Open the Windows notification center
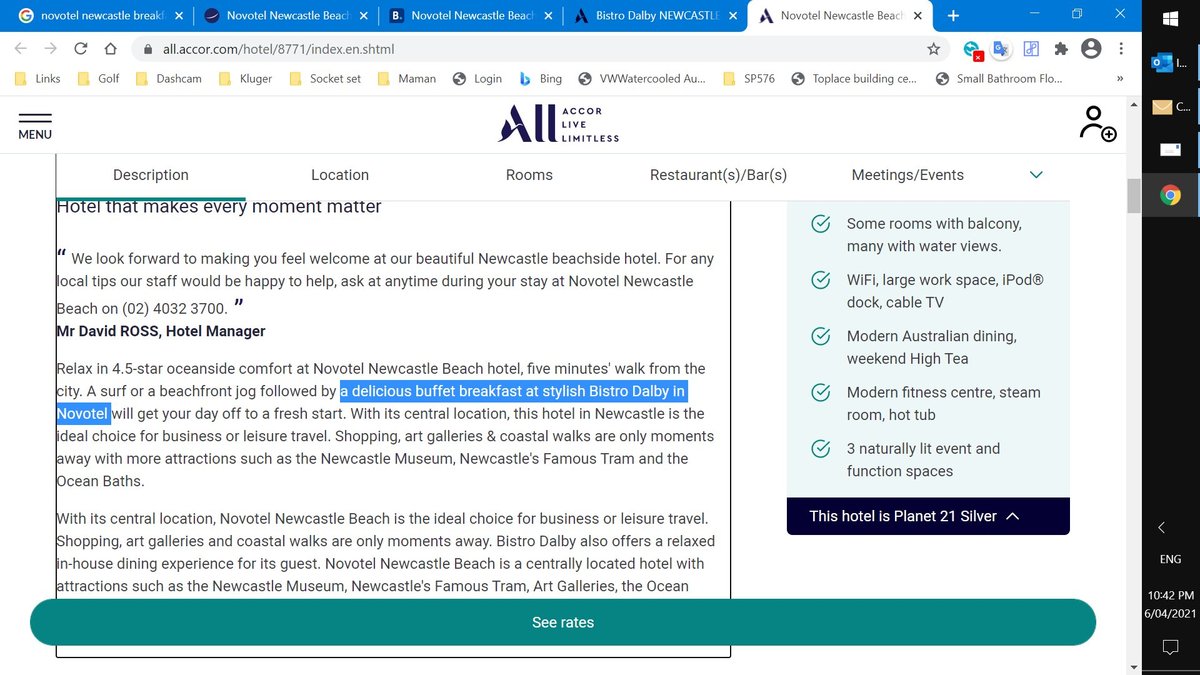This screenshot has height=675, width=1200. tap(1171, 648)
